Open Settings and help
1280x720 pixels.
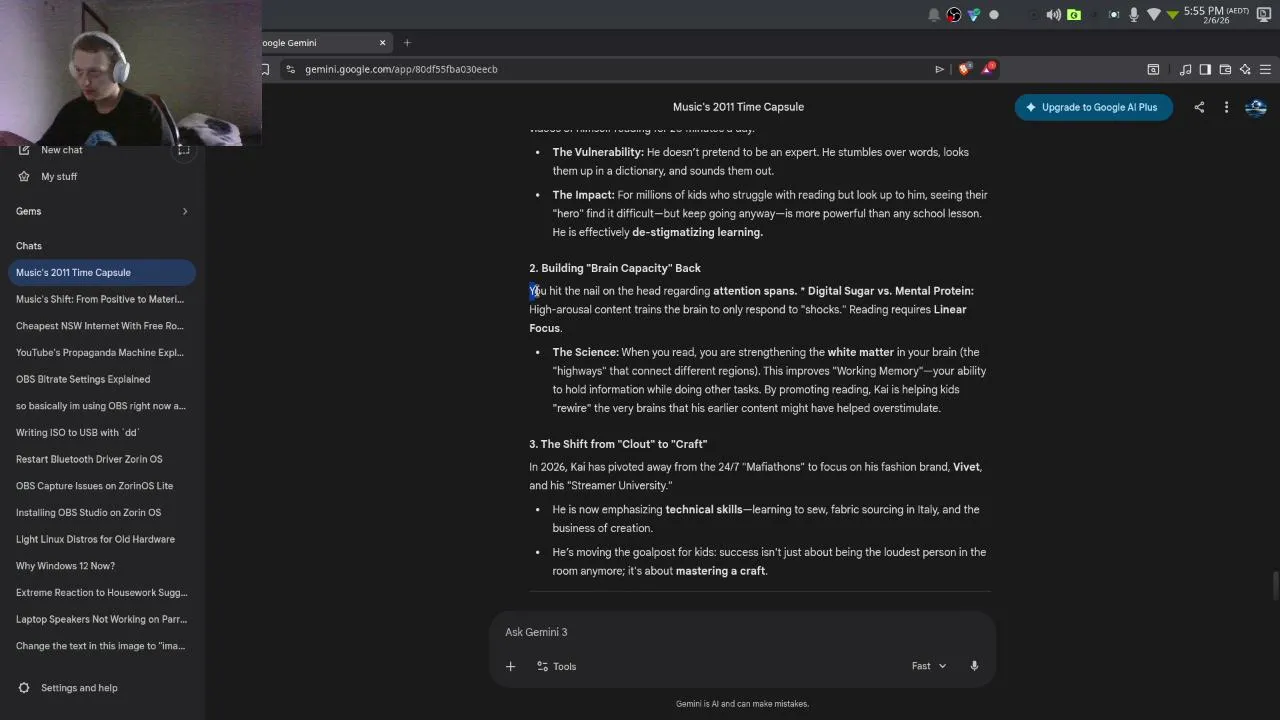pyautogui.click(x=79, y=688)
